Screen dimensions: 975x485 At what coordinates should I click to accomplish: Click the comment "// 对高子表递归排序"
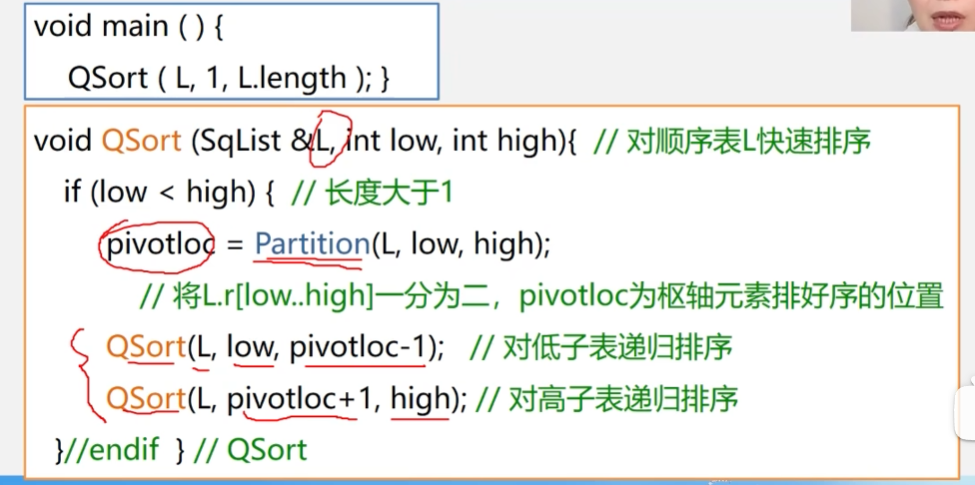click(x=606, y=400)
